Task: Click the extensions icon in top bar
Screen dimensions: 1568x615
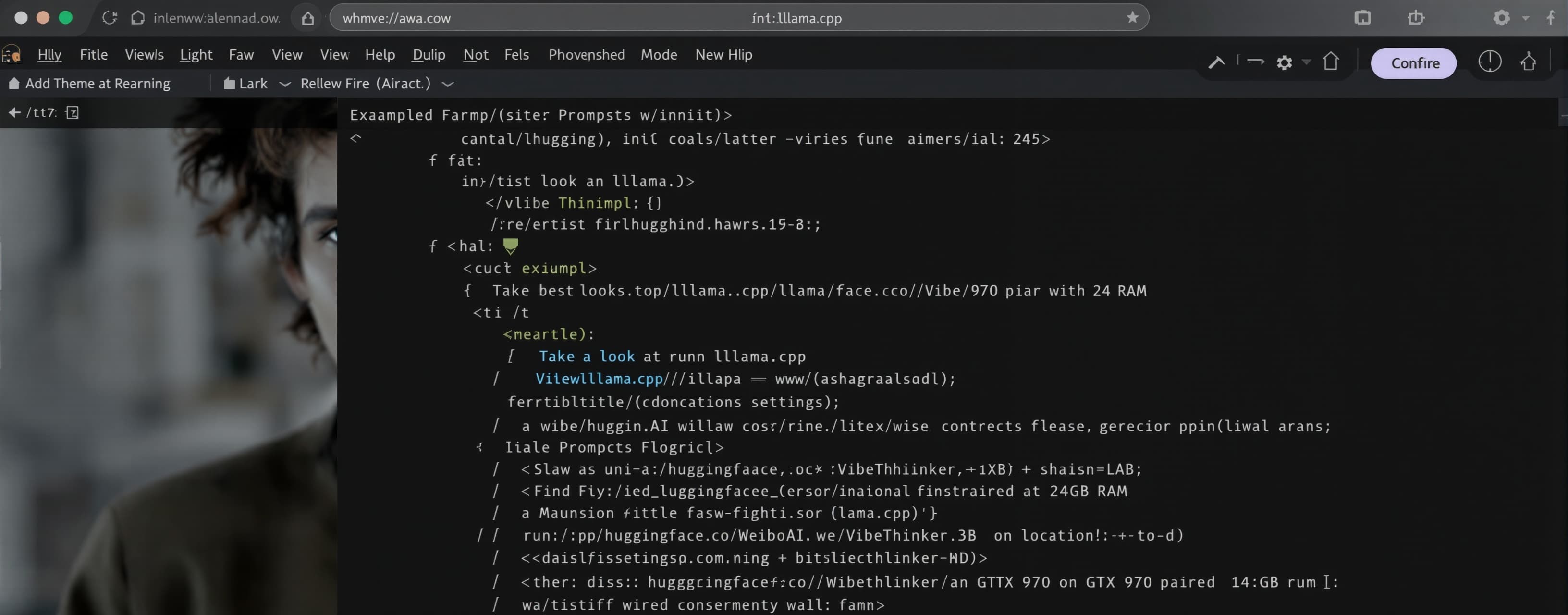Action: (x=1416, y=18)
